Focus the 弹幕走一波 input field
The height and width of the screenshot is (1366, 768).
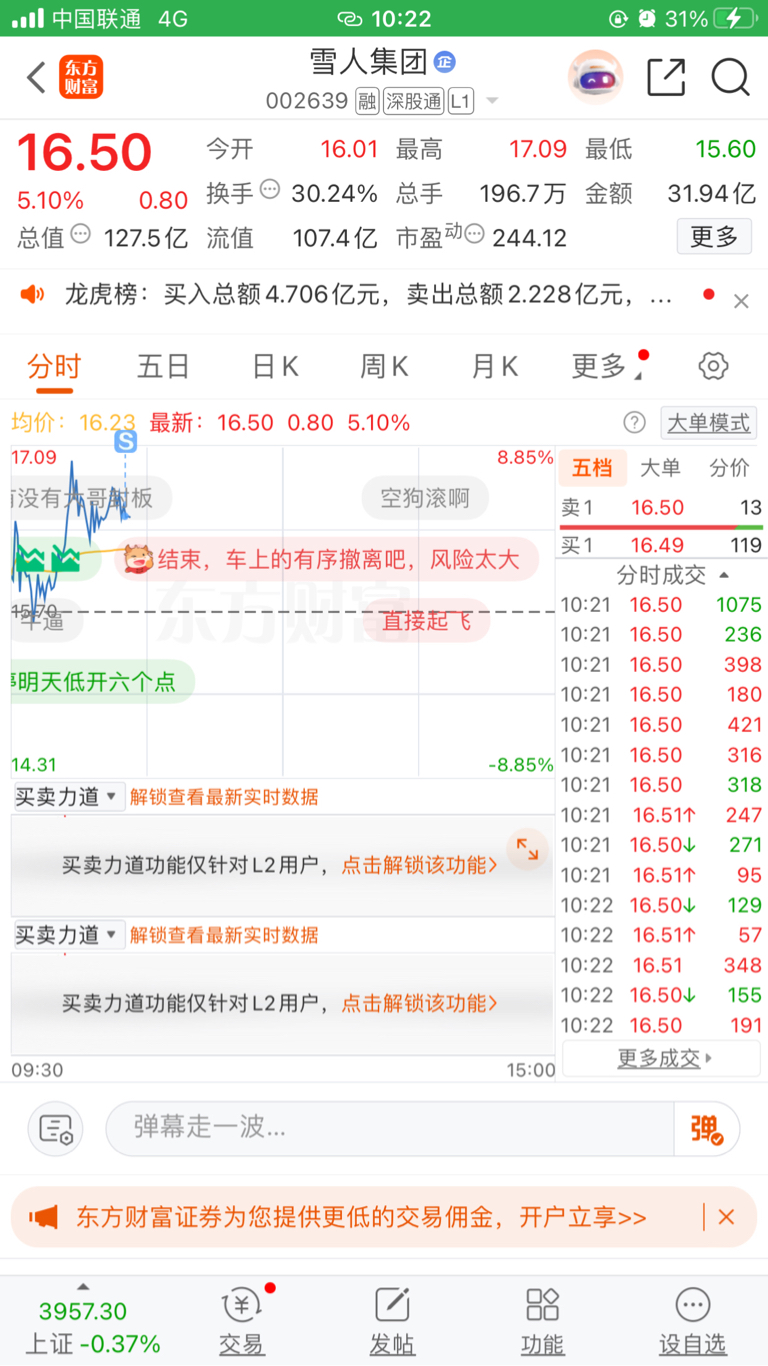390,1128
